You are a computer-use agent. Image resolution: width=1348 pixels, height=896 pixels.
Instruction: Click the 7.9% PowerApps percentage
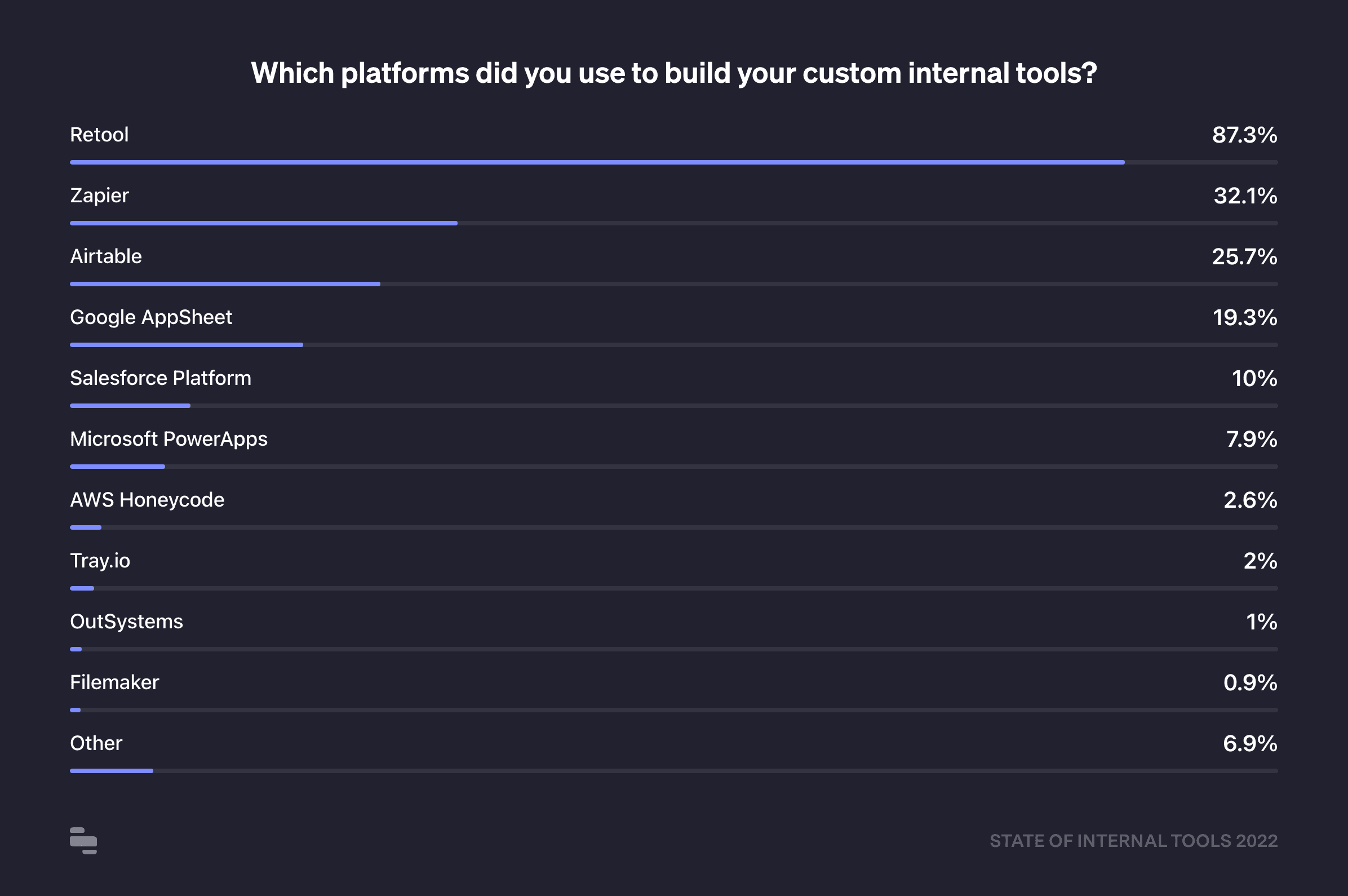1251,439
